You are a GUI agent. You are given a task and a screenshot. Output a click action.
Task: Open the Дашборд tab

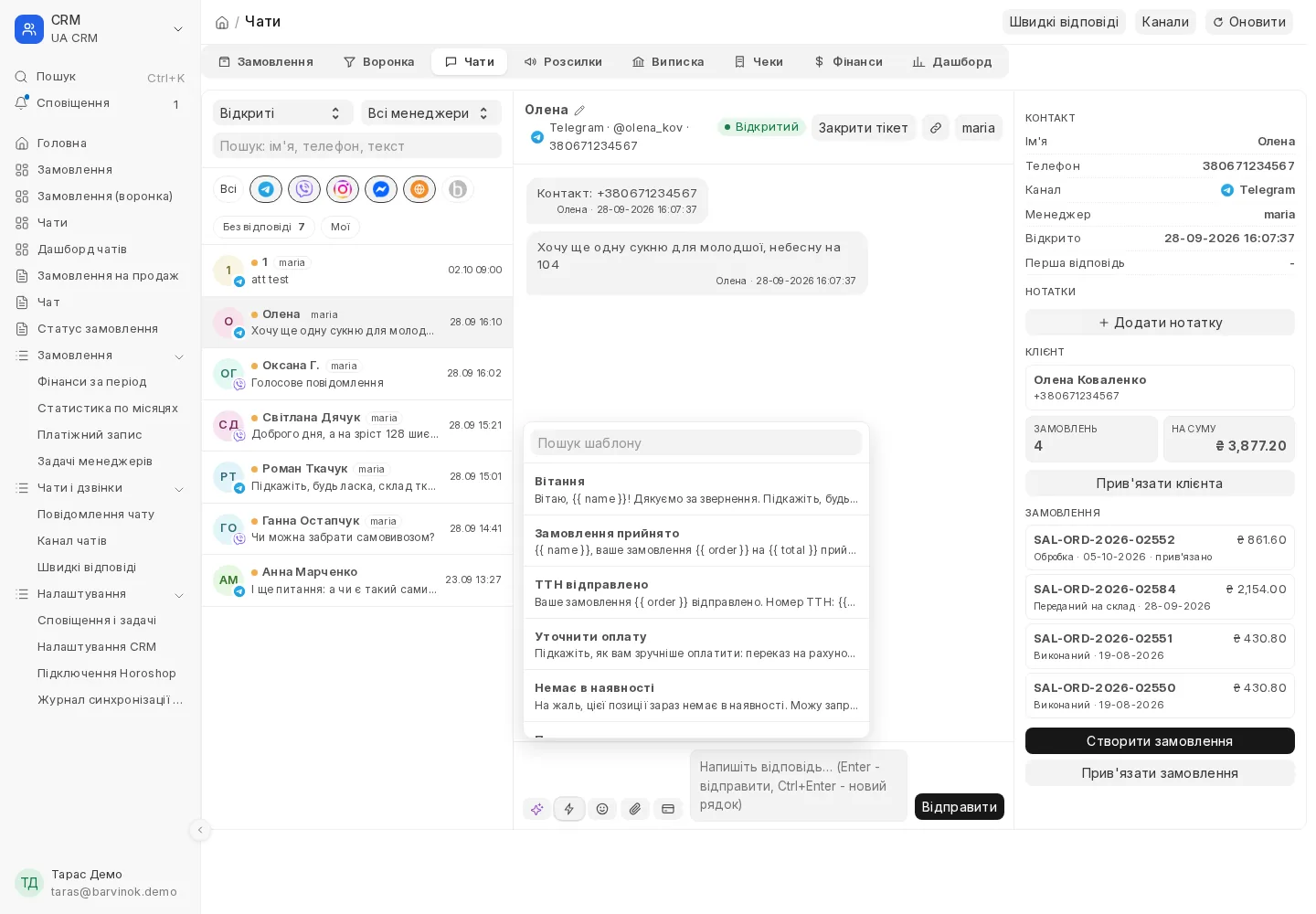[x=952, y=62]
